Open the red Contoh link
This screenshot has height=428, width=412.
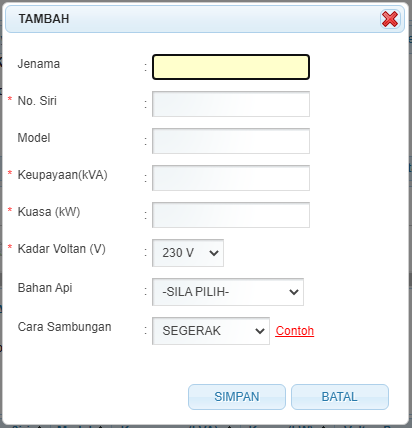(x=295, y=331)
